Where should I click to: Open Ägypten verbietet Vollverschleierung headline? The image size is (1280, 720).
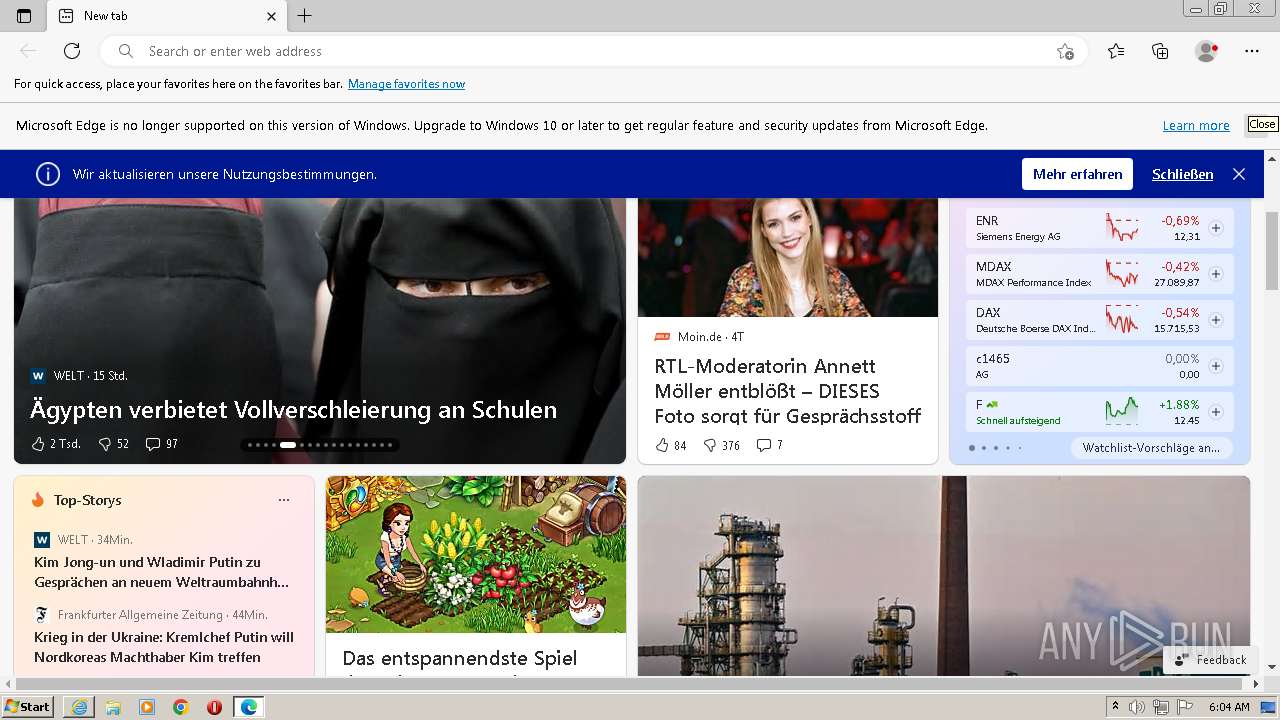(x=293, y=410)
